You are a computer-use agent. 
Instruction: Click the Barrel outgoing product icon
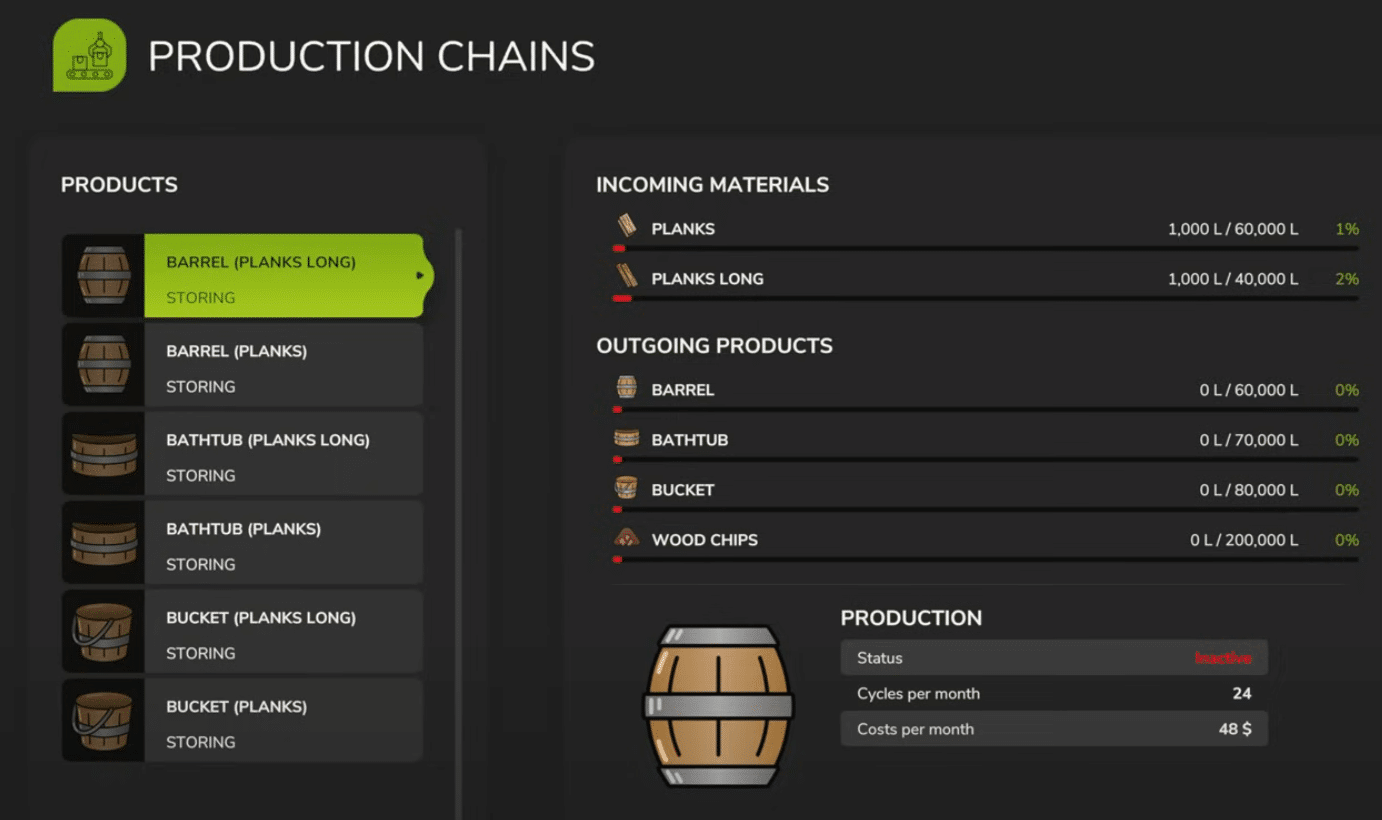(x=627, y=388)
